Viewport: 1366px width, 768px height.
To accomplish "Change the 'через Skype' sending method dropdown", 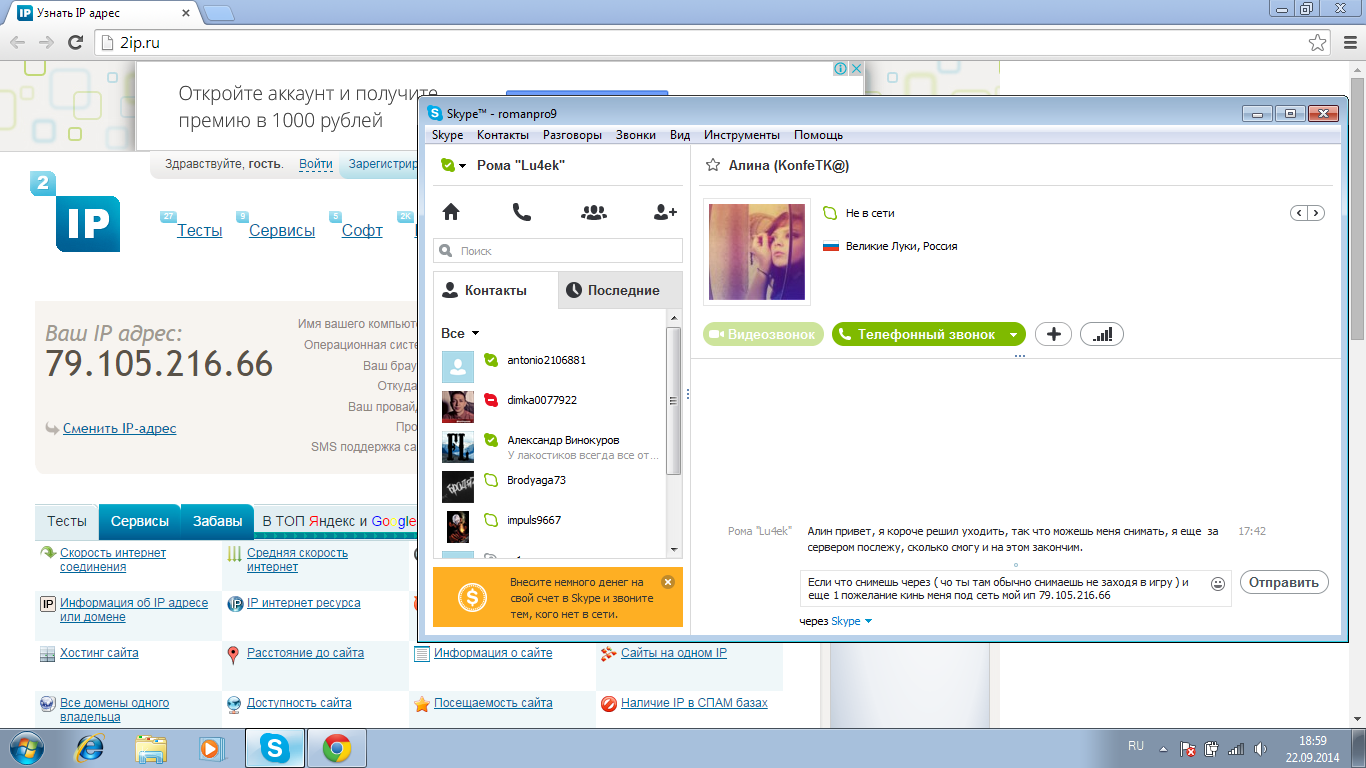I will tap(852, 621).
